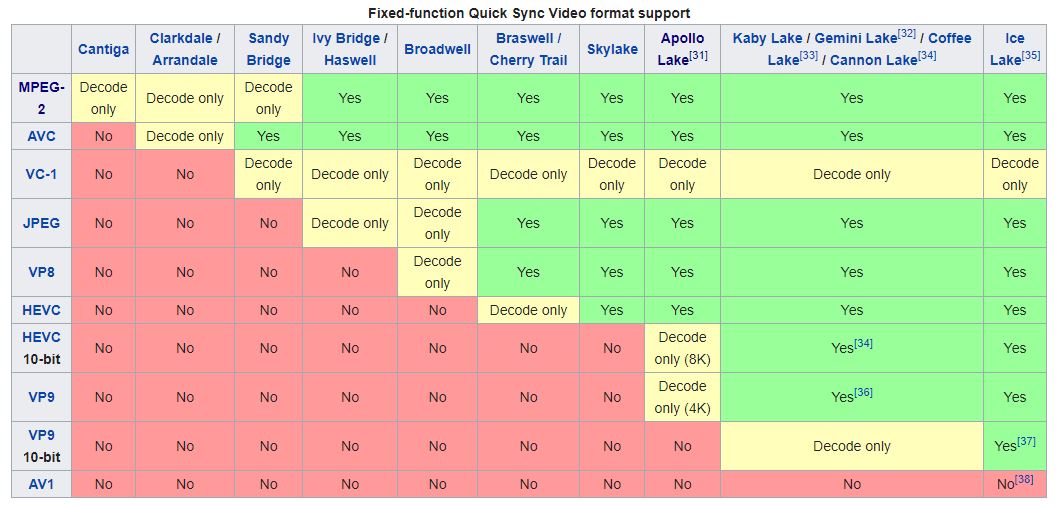This screenshot has height=506, width=1057.
Task: Open the VC-1 row link
Action: pyautogui.click(x=42, y=174)
